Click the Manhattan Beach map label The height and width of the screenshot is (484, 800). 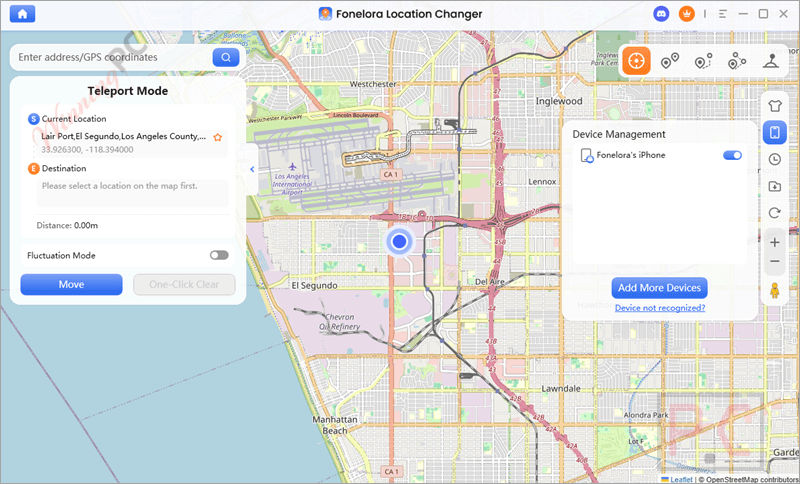pos(335,425)
